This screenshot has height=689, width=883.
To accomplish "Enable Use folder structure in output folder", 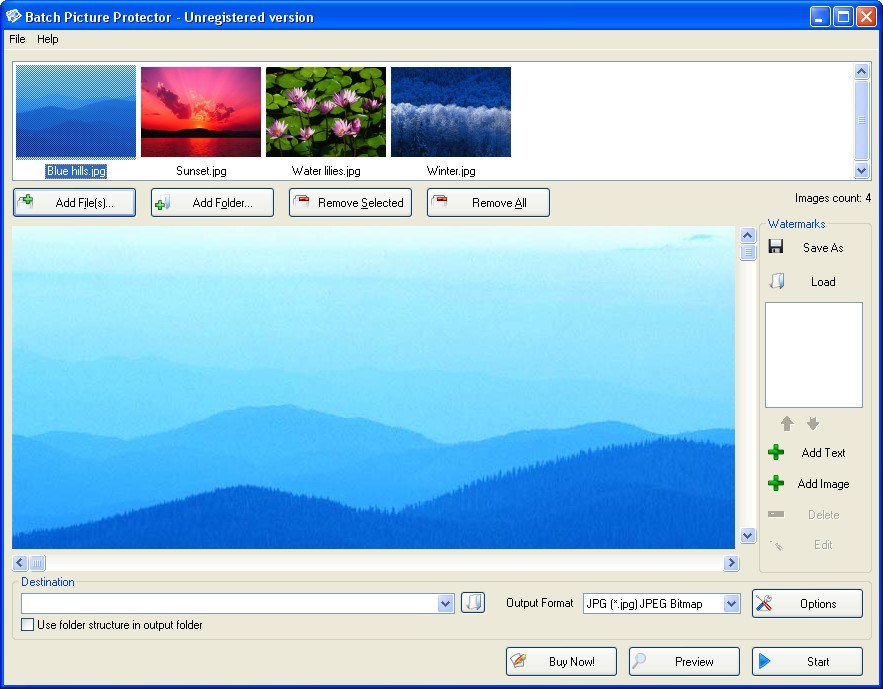I will coord(28,625).
